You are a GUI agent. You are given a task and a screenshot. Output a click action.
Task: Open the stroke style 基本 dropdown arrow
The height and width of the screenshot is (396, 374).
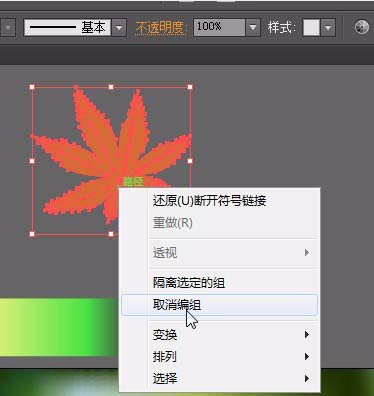click(x=119, y=27)
